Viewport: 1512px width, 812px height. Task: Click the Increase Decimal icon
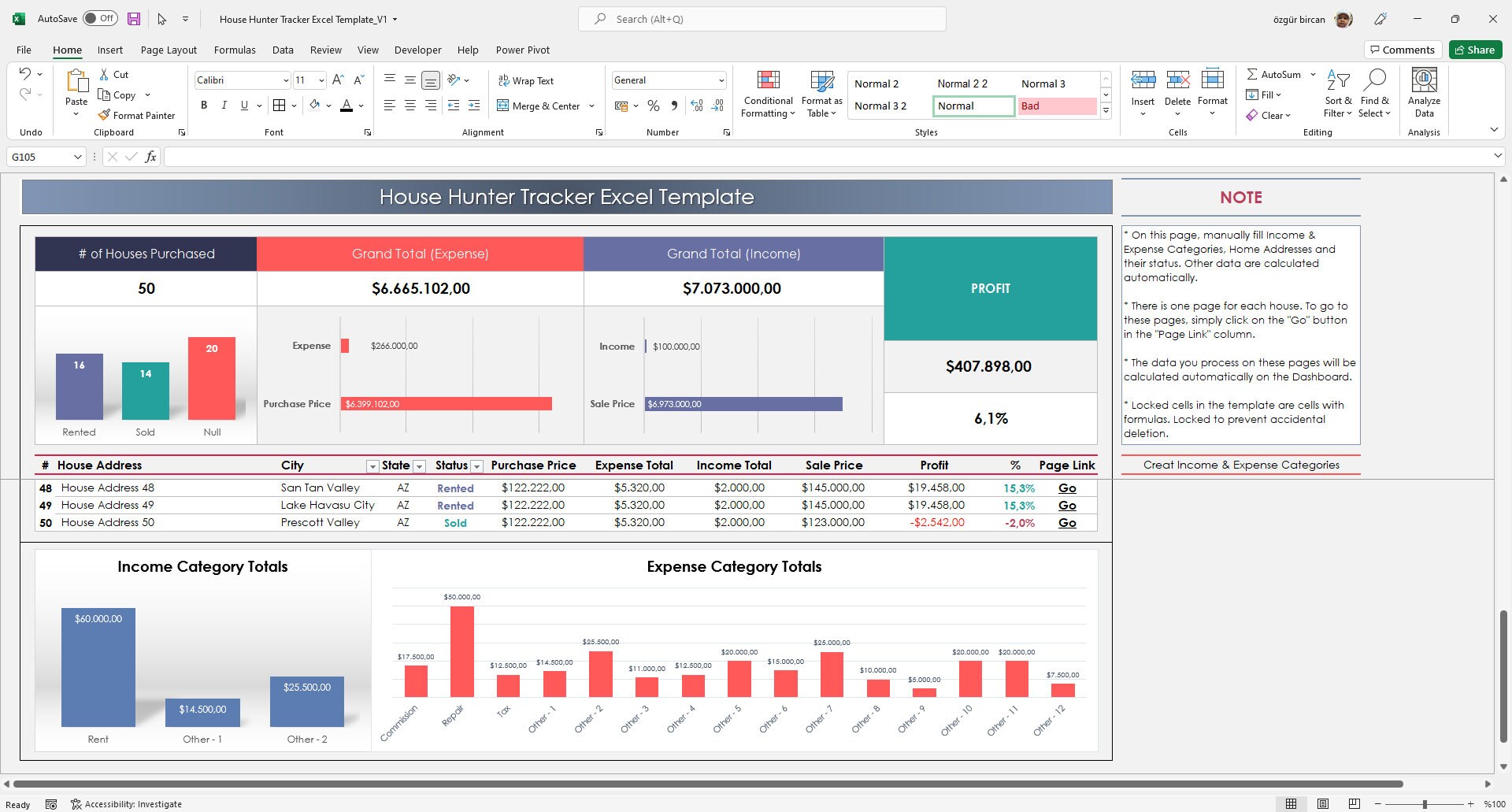pyautogui.click(x=696, y=106)
